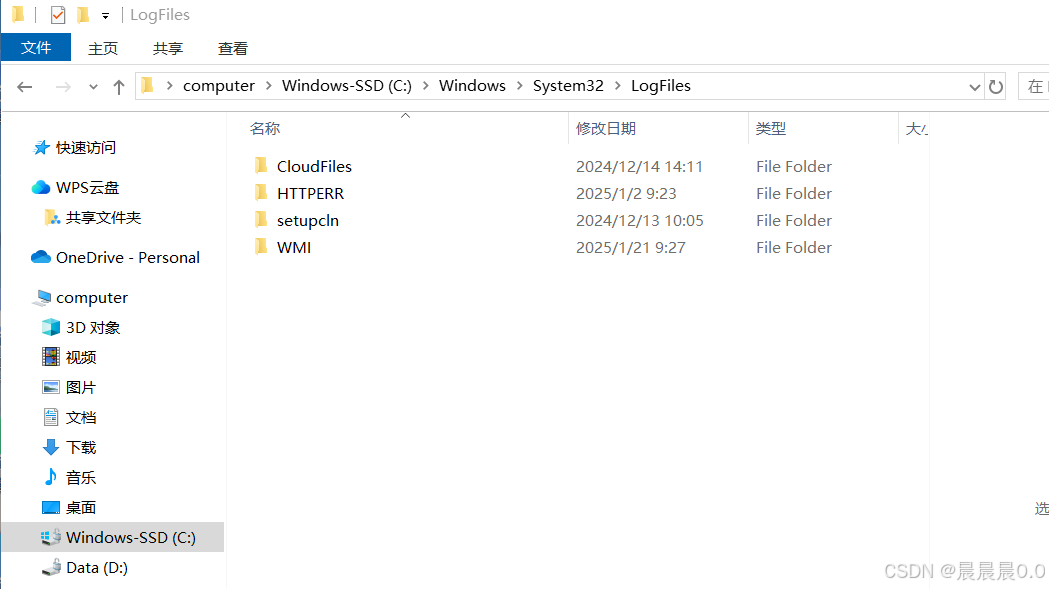Switch to the 查看 ribbon tab
Viewport: 1049px width, 589px height.
point(233,48)
